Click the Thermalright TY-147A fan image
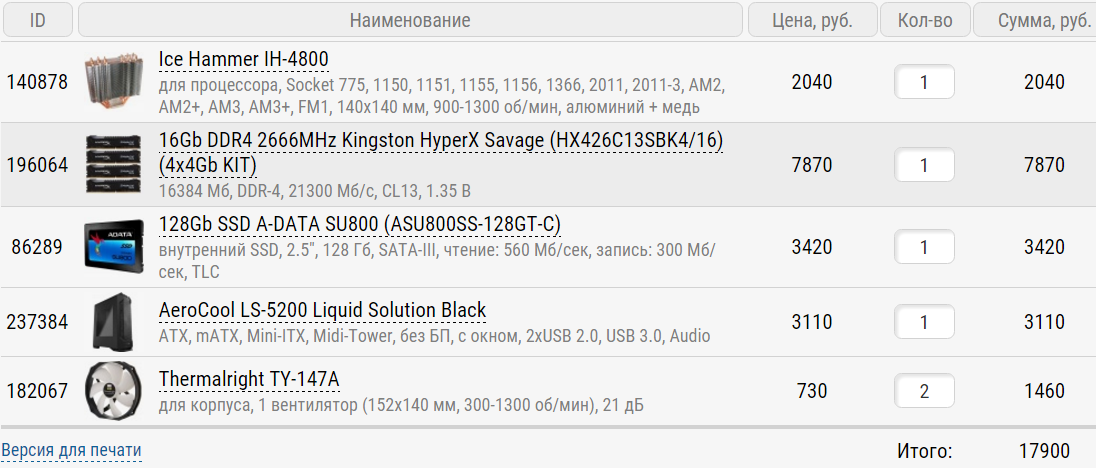The image size is (1096, 468). pyautogui.click(x=116, y=391)
